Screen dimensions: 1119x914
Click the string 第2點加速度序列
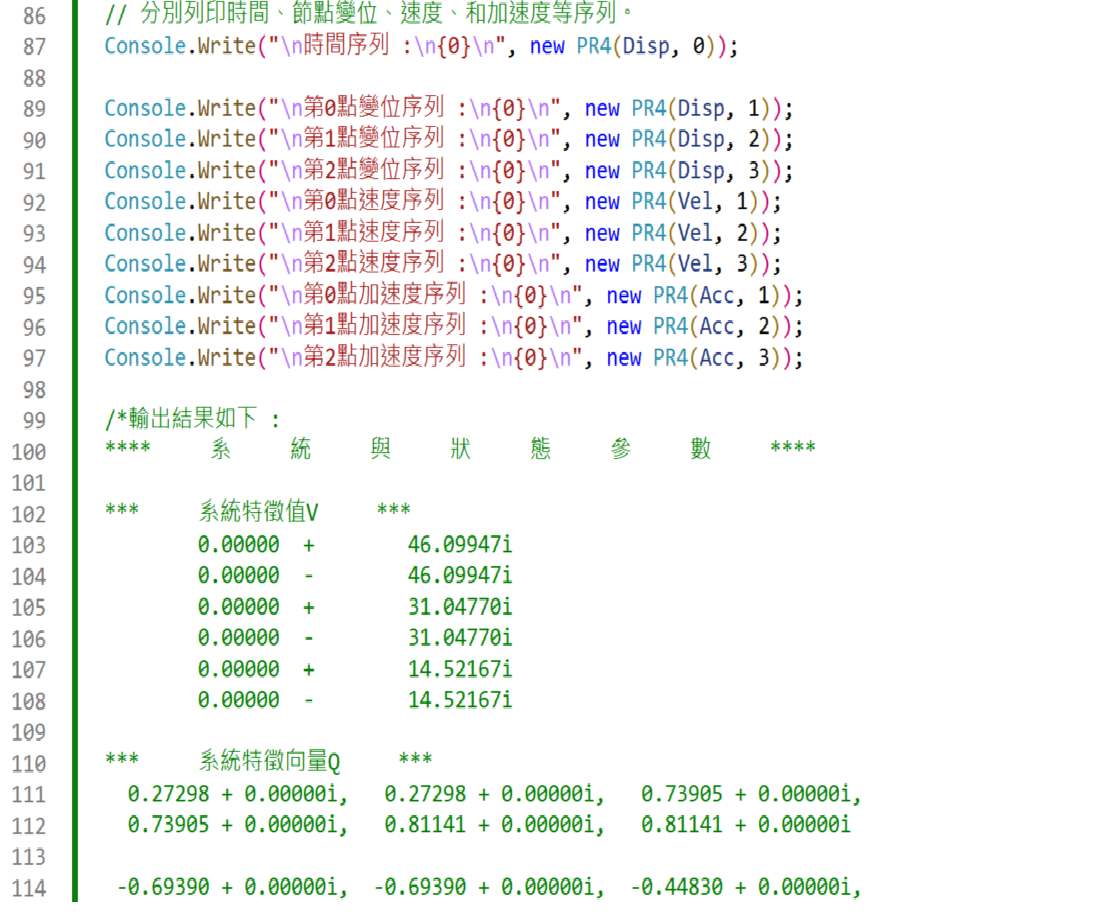pyautogui.click(x=385, y=357)
